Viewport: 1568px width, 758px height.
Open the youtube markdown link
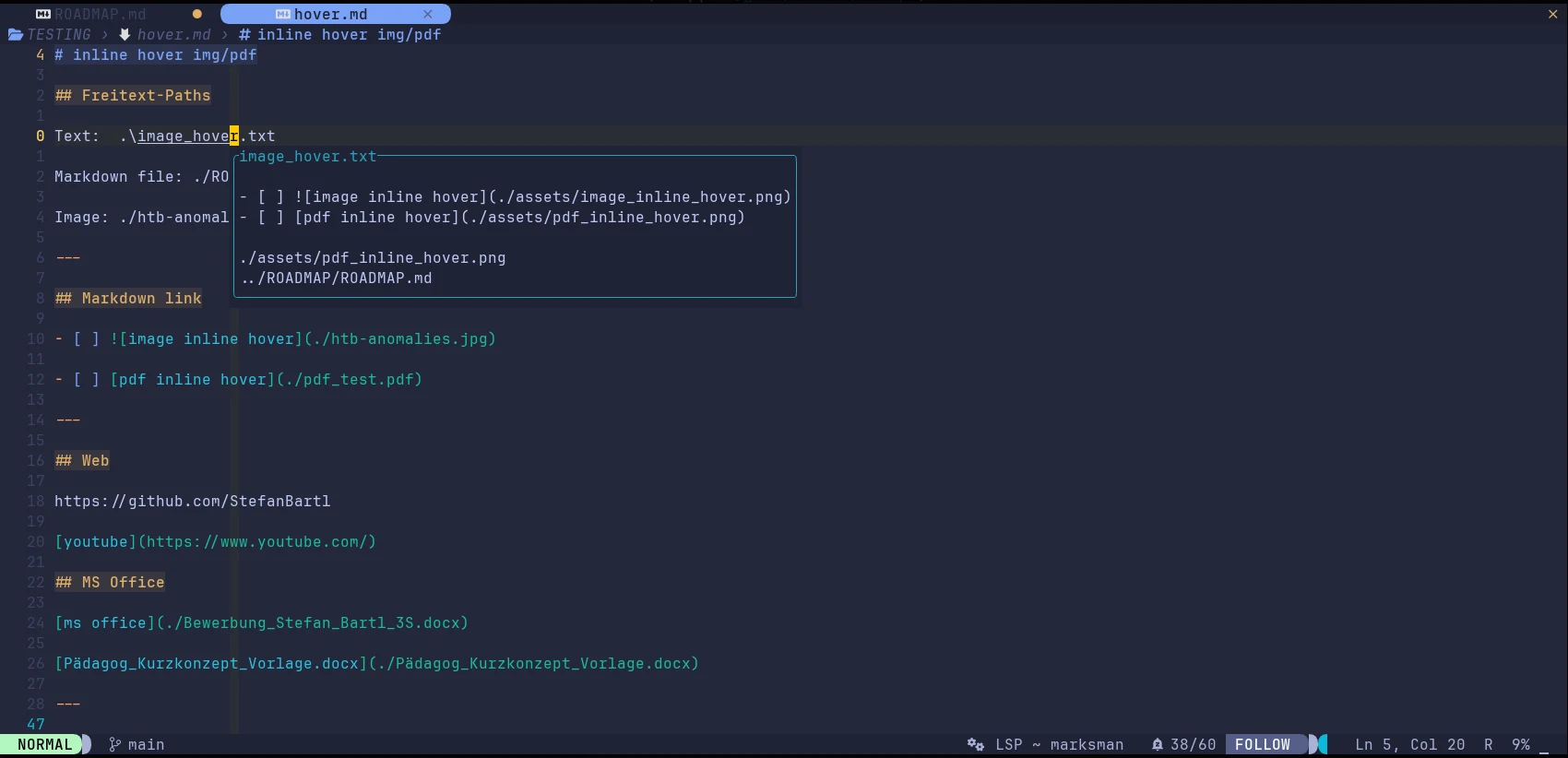[215, 541]
